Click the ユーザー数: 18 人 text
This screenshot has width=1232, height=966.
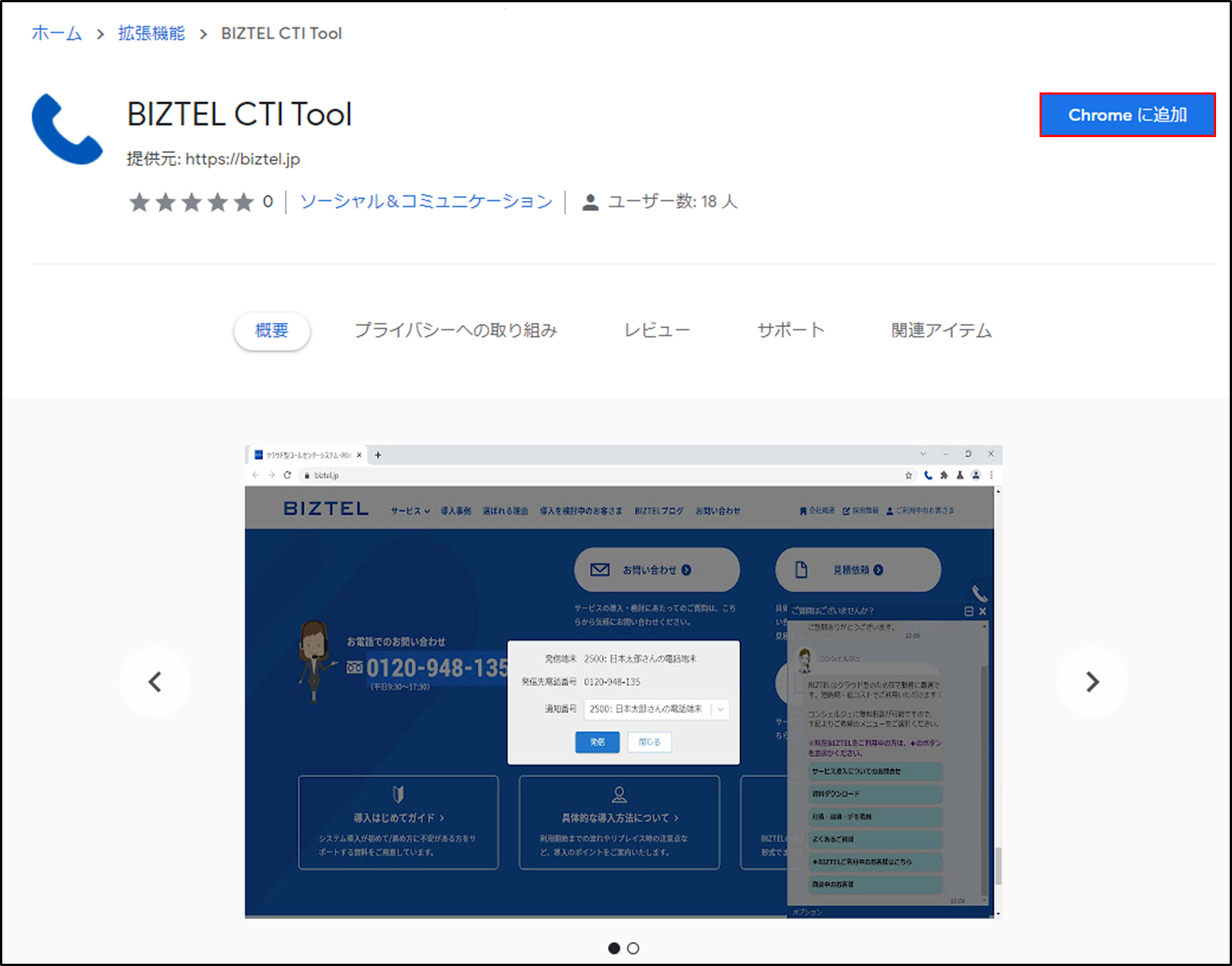pos(673,202)
